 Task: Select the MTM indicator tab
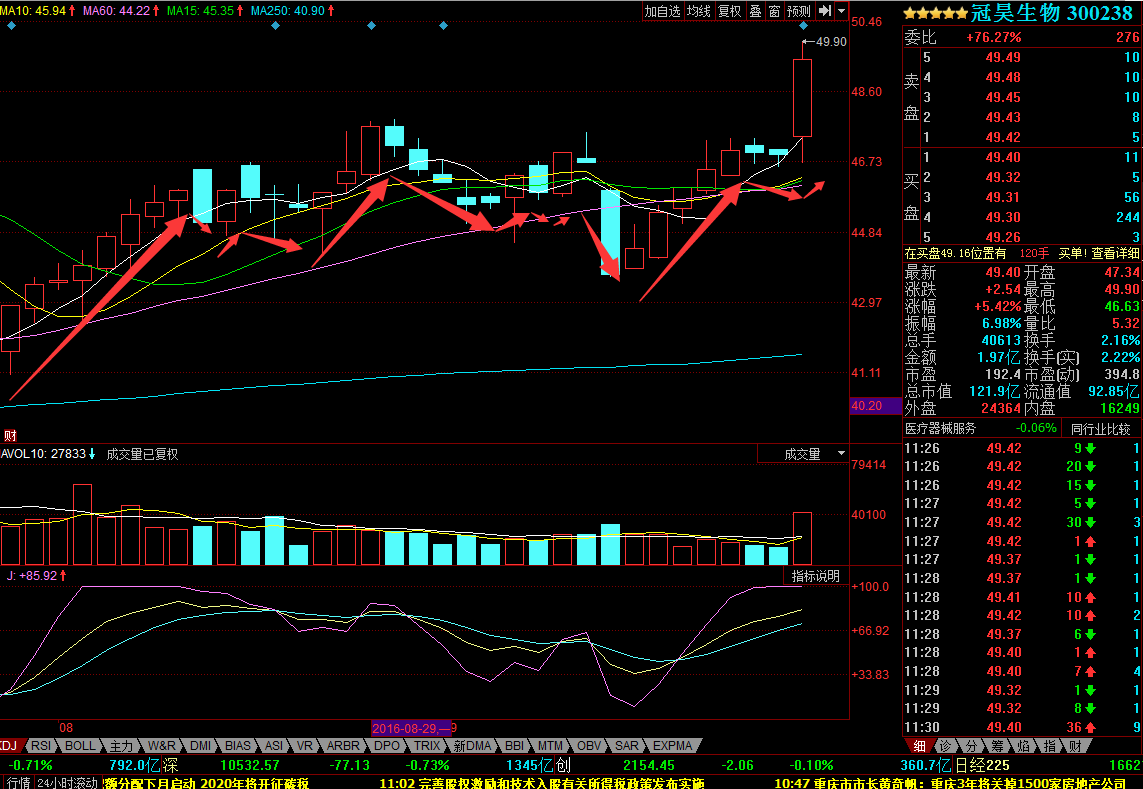tap(550, 745)
